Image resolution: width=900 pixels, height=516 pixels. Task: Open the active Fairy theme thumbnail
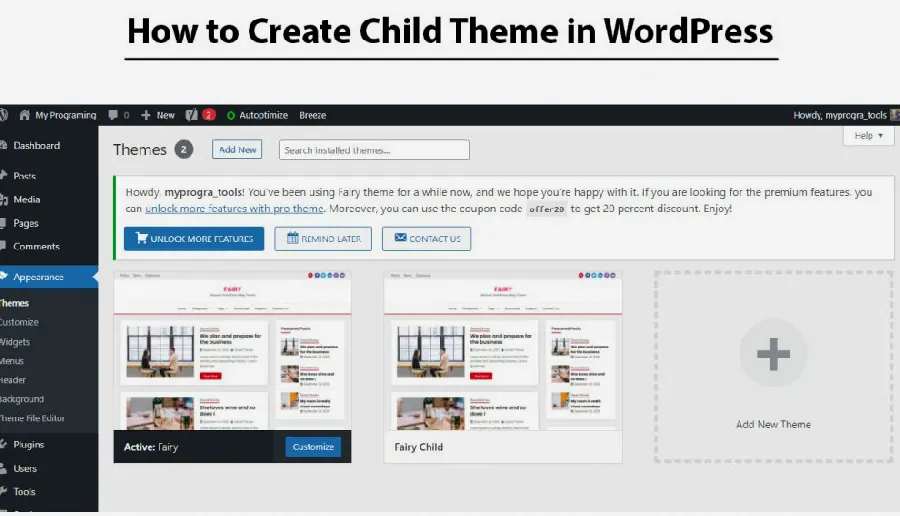click(x=232, y=351)
